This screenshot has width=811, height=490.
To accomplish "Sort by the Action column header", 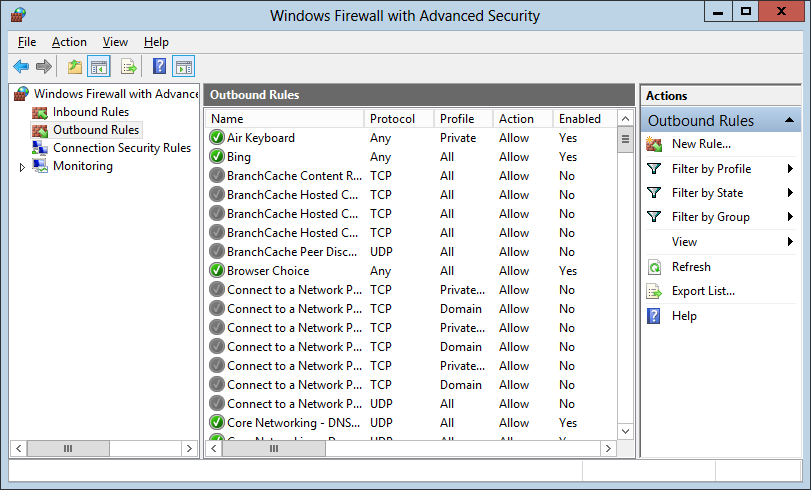I will (522, 119).
